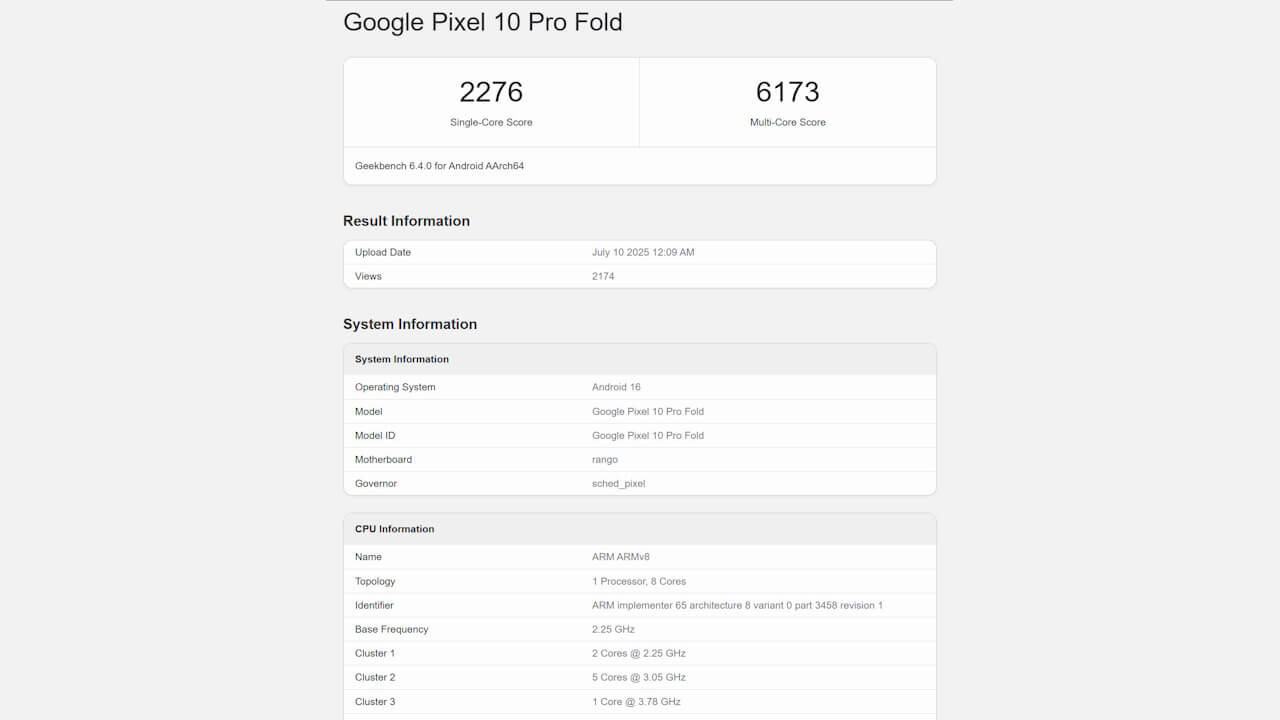1280x720 pixels.
Task: Select the Views row showing 2174
Action: (x=640, y=276)
